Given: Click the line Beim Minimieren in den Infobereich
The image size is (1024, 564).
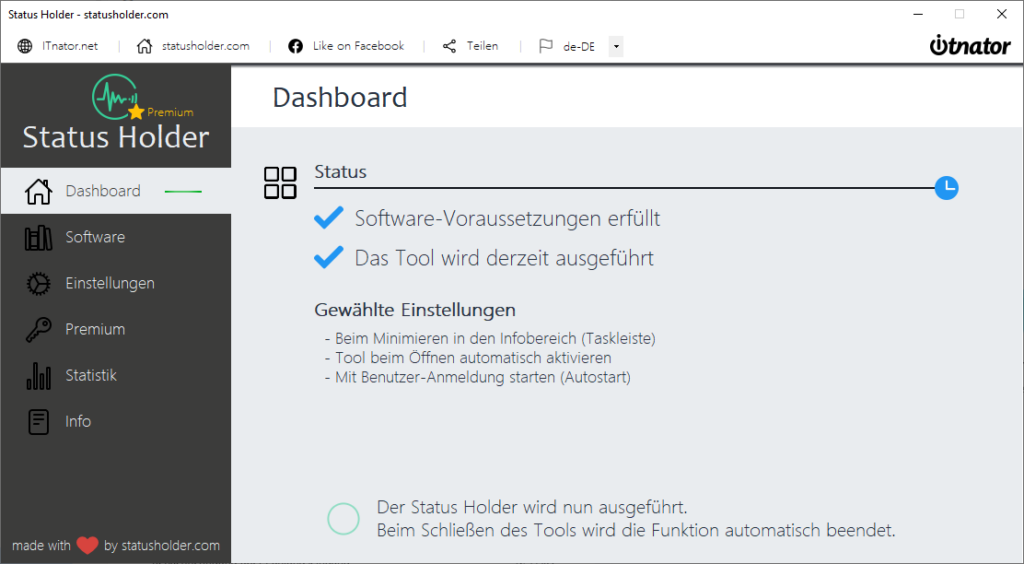Looking at the screenshot, I should pyautogui.click(x=490, y=339).
